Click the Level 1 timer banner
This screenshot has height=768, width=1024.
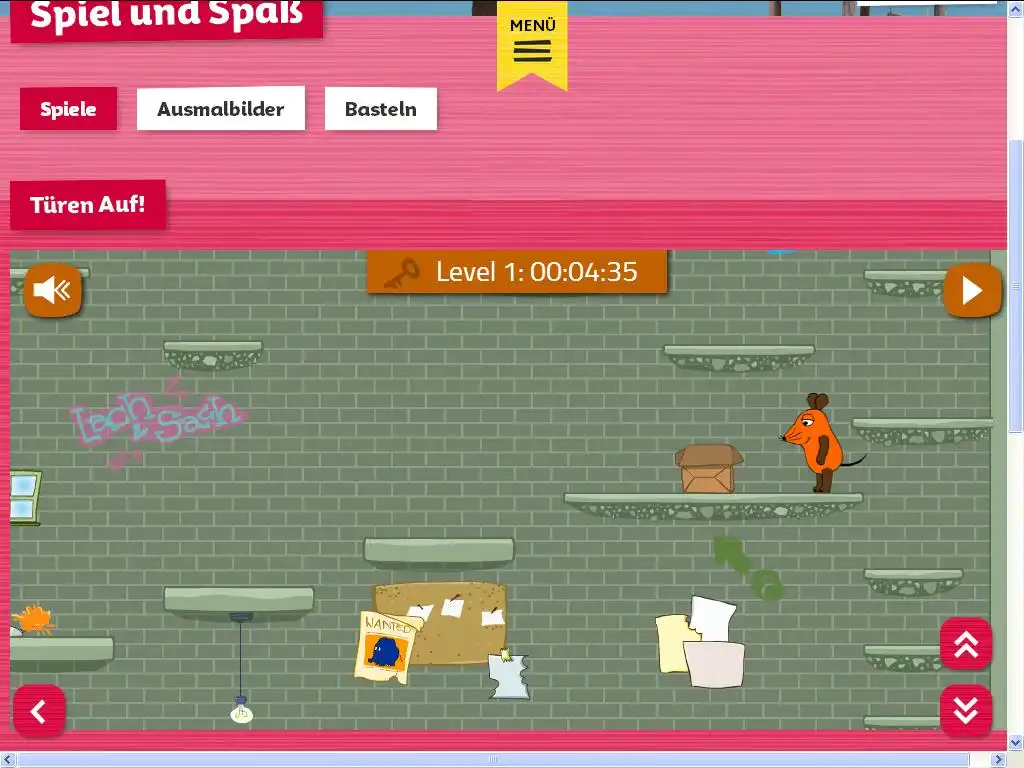coord(517,272)
